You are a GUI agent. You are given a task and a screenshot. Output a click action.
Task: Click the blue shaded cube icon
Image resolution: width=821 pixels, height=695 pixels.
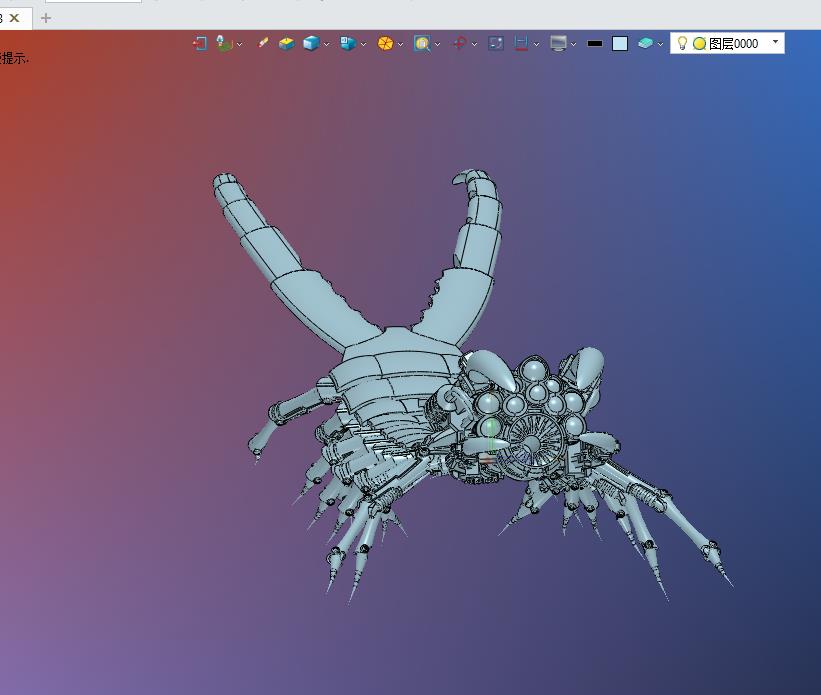tap(311, 44)
